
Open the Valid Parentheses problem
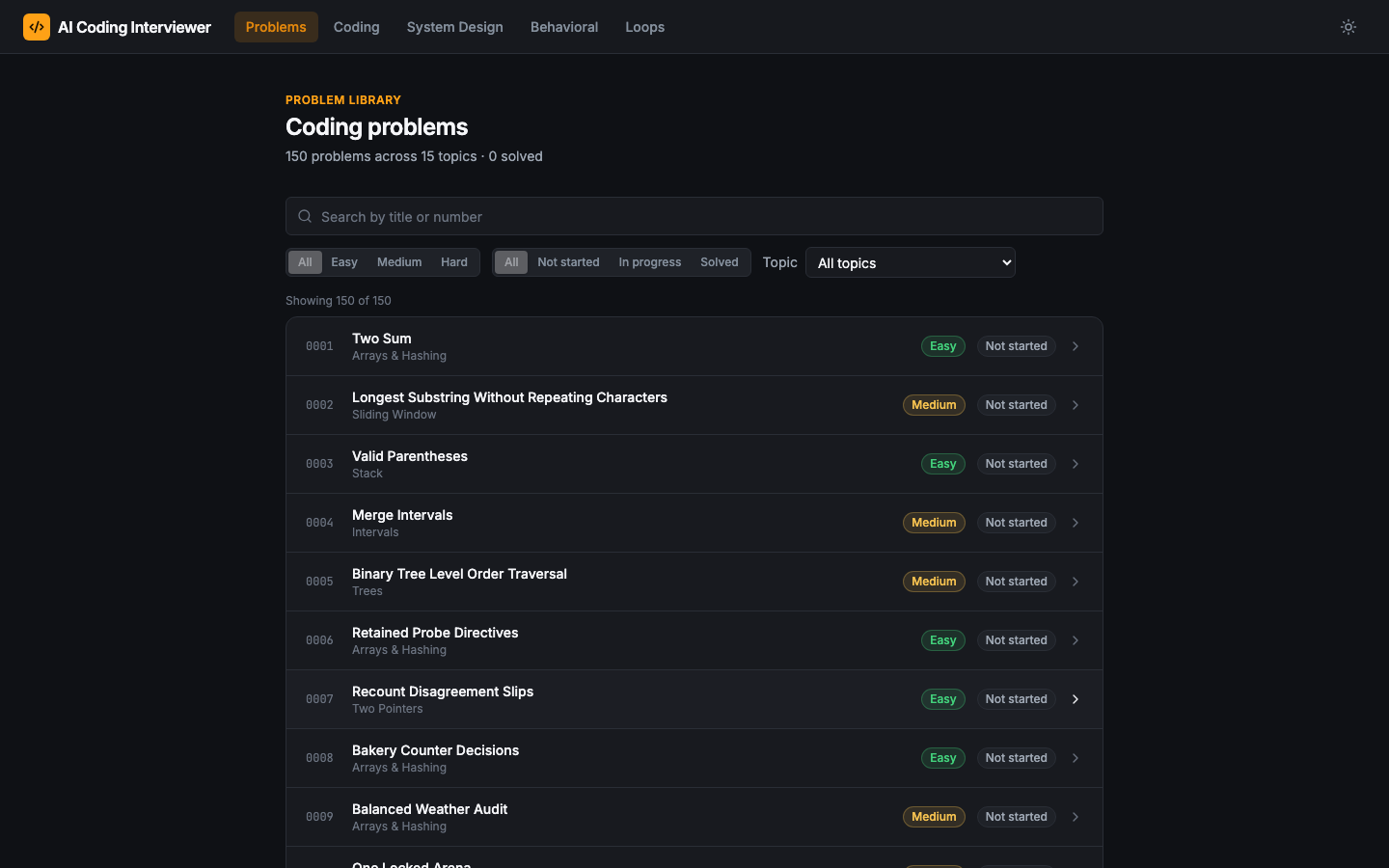[x=410, y=456]
